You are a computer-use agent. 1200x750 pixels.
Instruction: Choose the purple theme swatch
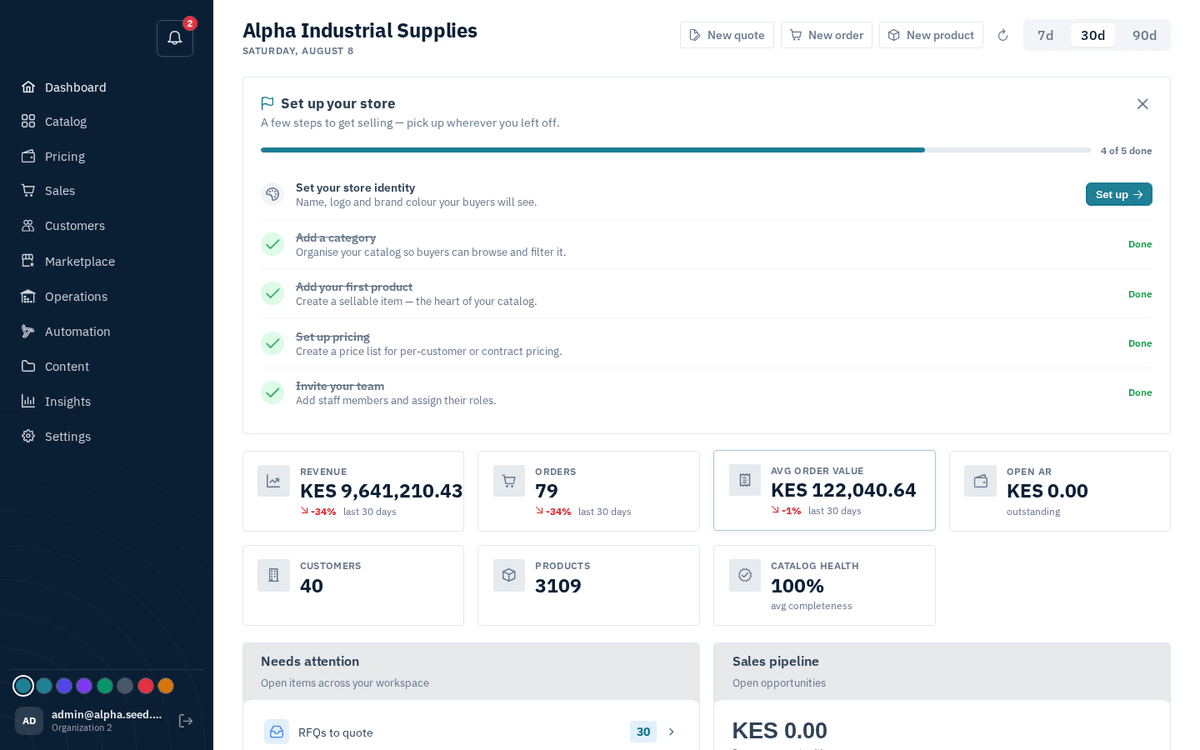84,686
